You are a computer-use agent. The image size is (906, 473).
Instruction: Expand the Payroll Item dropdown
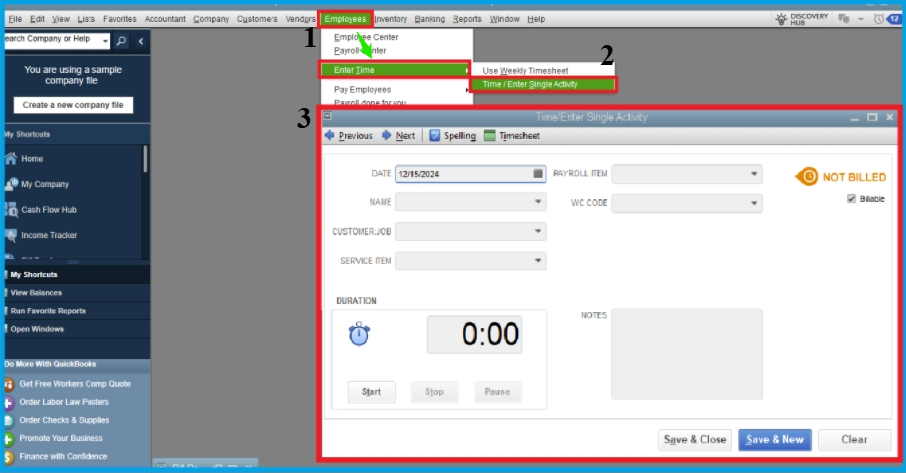[754, 174]
